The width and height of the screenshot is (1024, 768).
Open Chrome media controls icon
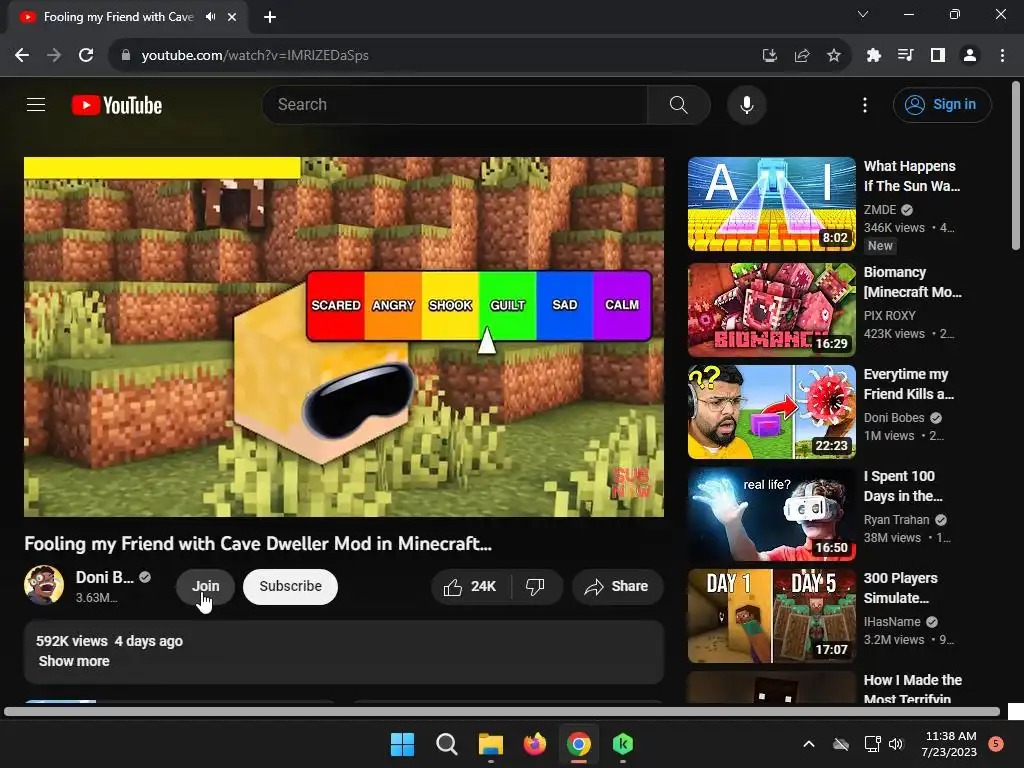tap(906, 56)
